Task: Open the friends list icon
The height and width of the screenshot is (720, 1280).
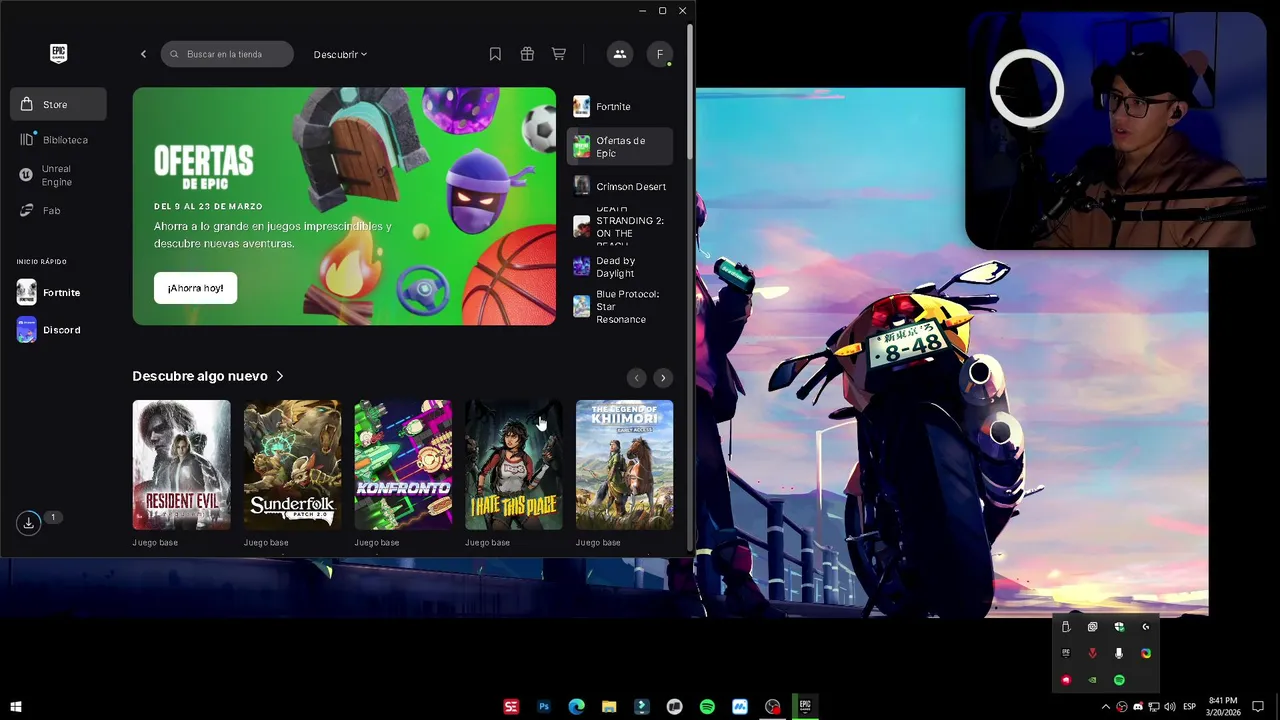Action: (620, 54)
